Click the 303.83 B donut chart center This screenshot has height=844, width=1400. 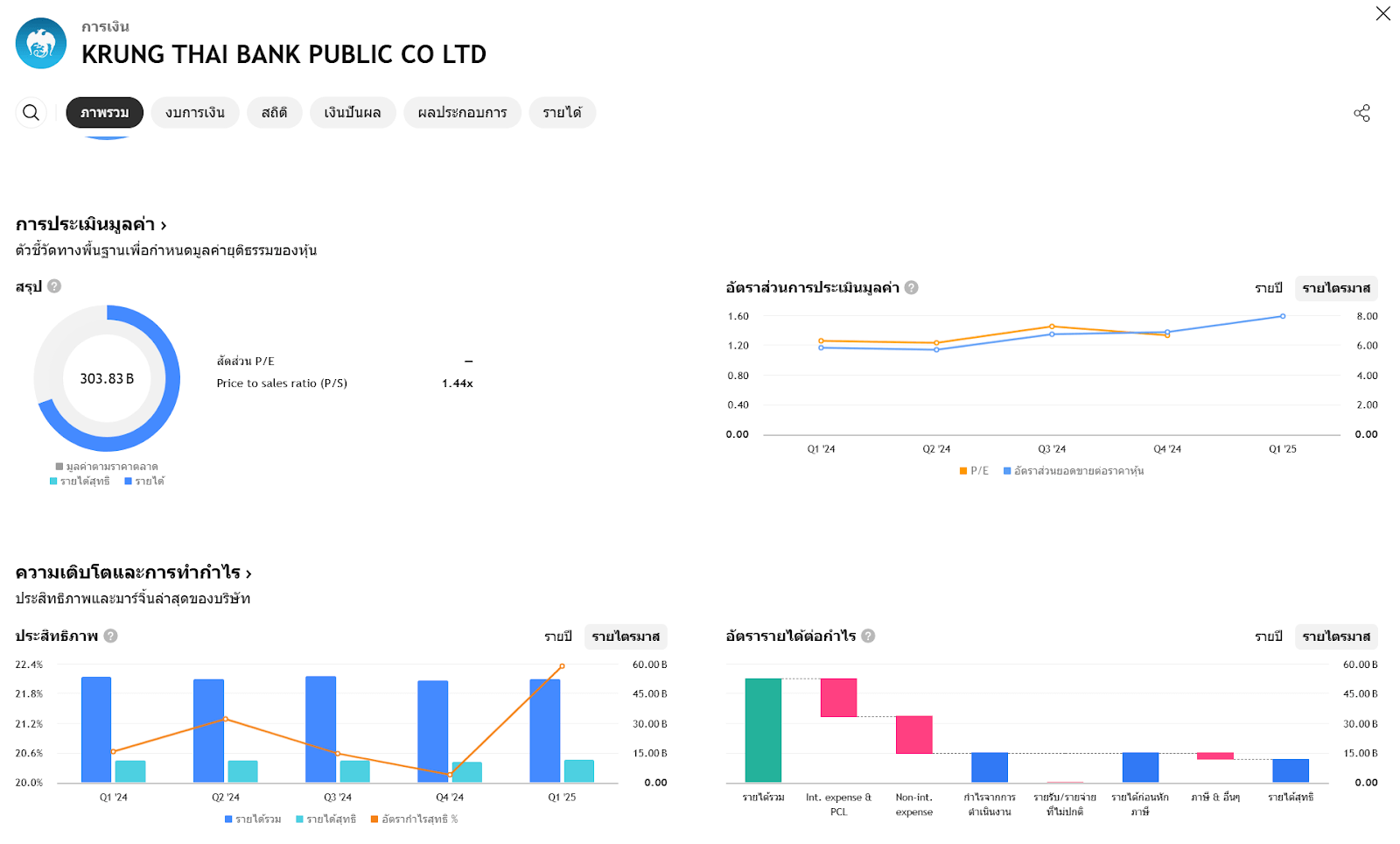coord(107,378)
